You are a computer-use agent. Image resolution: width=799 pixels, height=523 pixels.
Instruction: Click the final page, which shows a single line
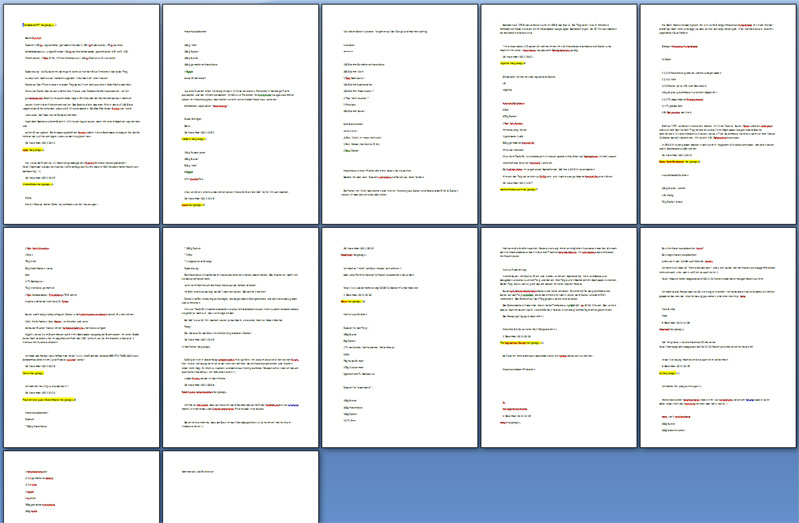(241, 487)
